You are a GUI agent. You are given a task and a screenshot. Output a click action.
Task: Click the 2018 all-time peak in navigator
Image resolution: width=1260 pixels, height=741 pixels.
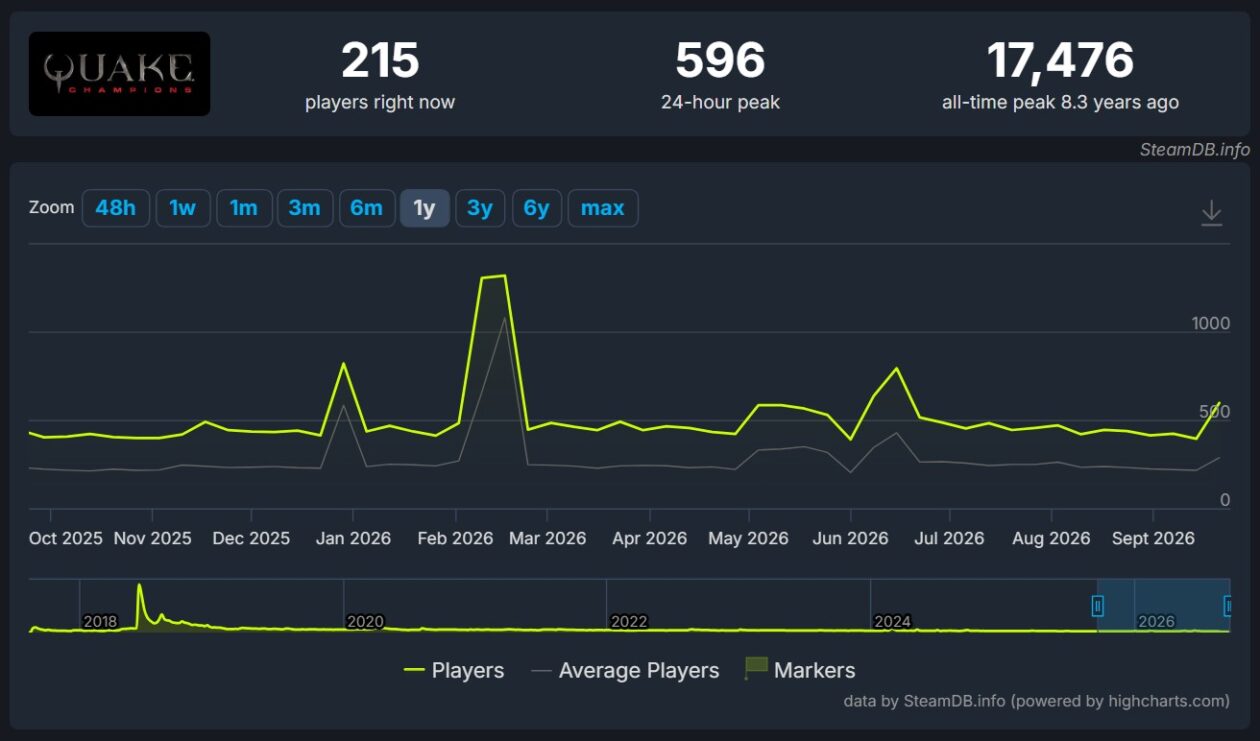tap(139, 585)
